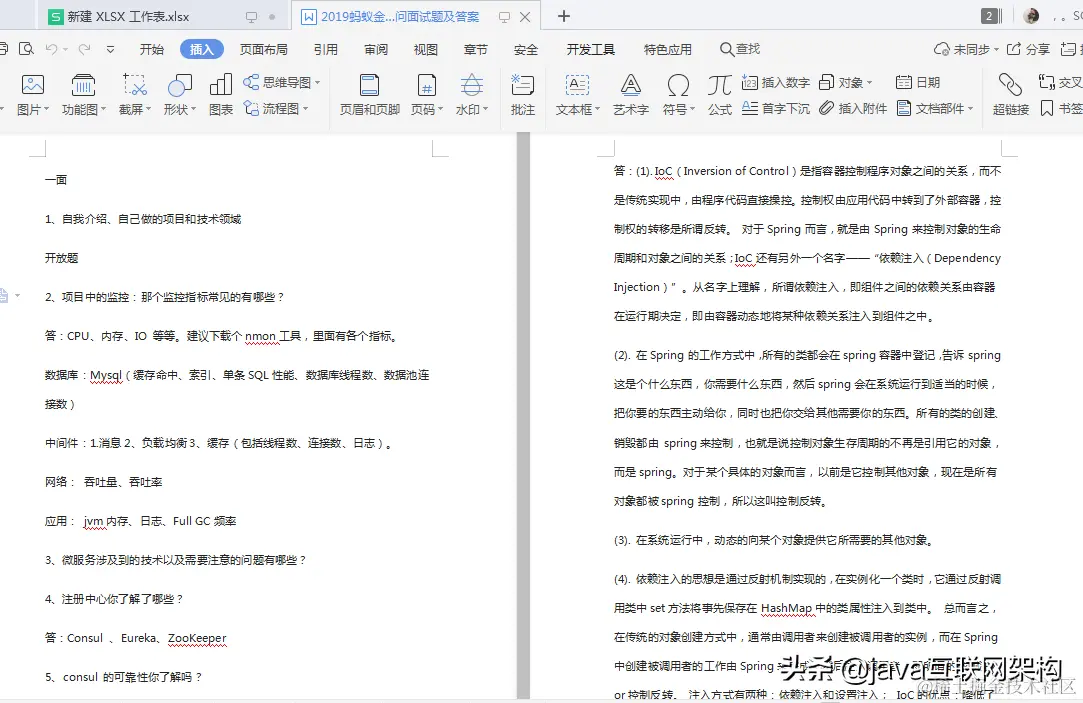1083x703 pixels.
Task: Click the print preview icon
Action: (x=26, y=49)
